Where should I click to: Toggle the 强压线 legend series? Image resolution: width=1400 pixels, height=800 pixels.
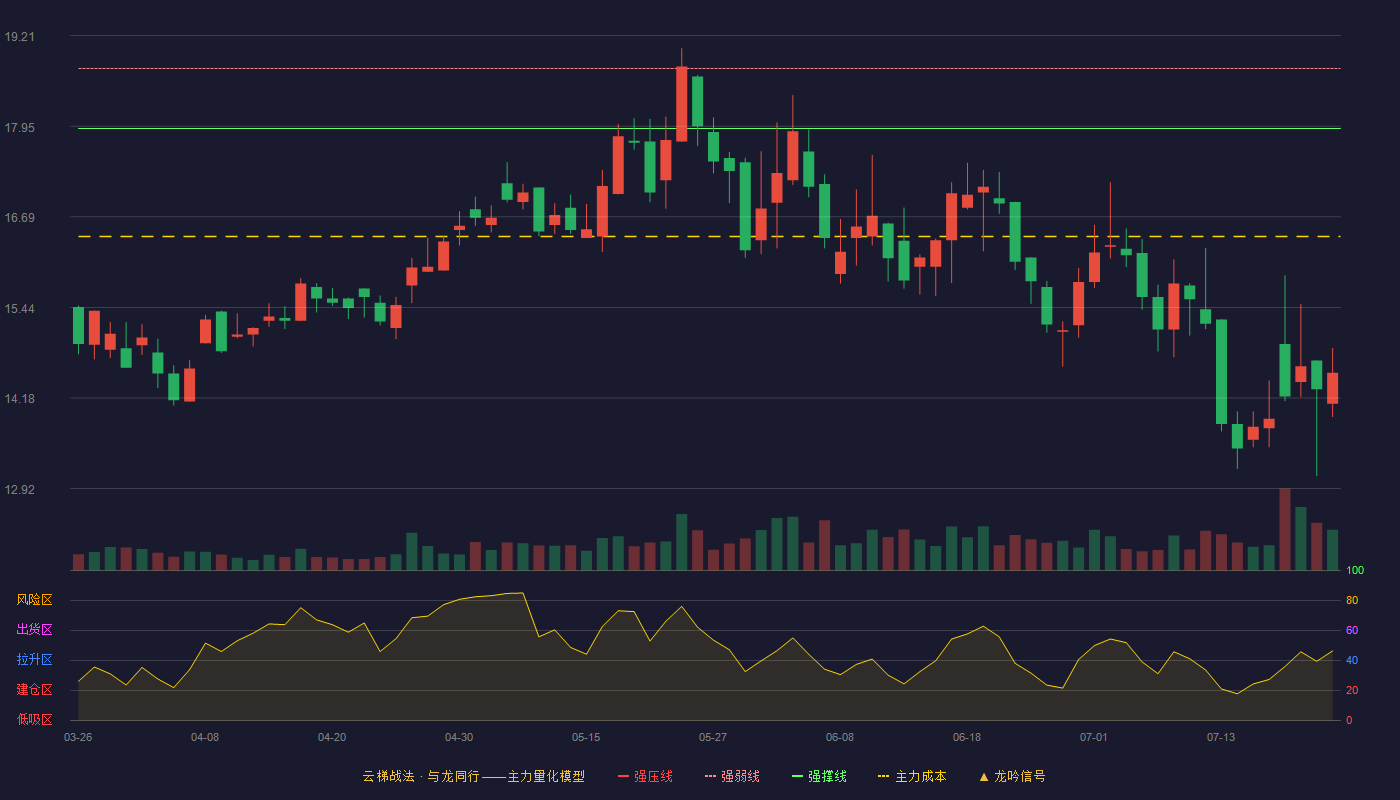coord(645,776)
